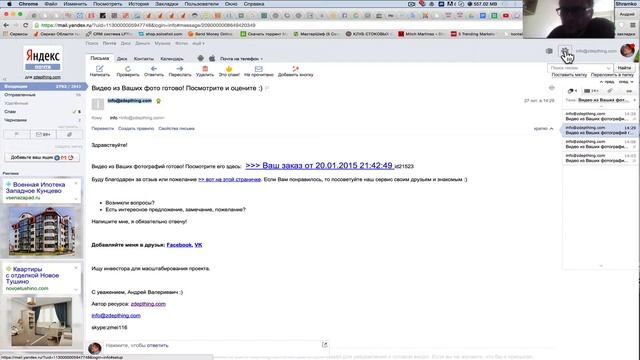
Task: Collapse message details with кратко
Action: coord(543,129)
